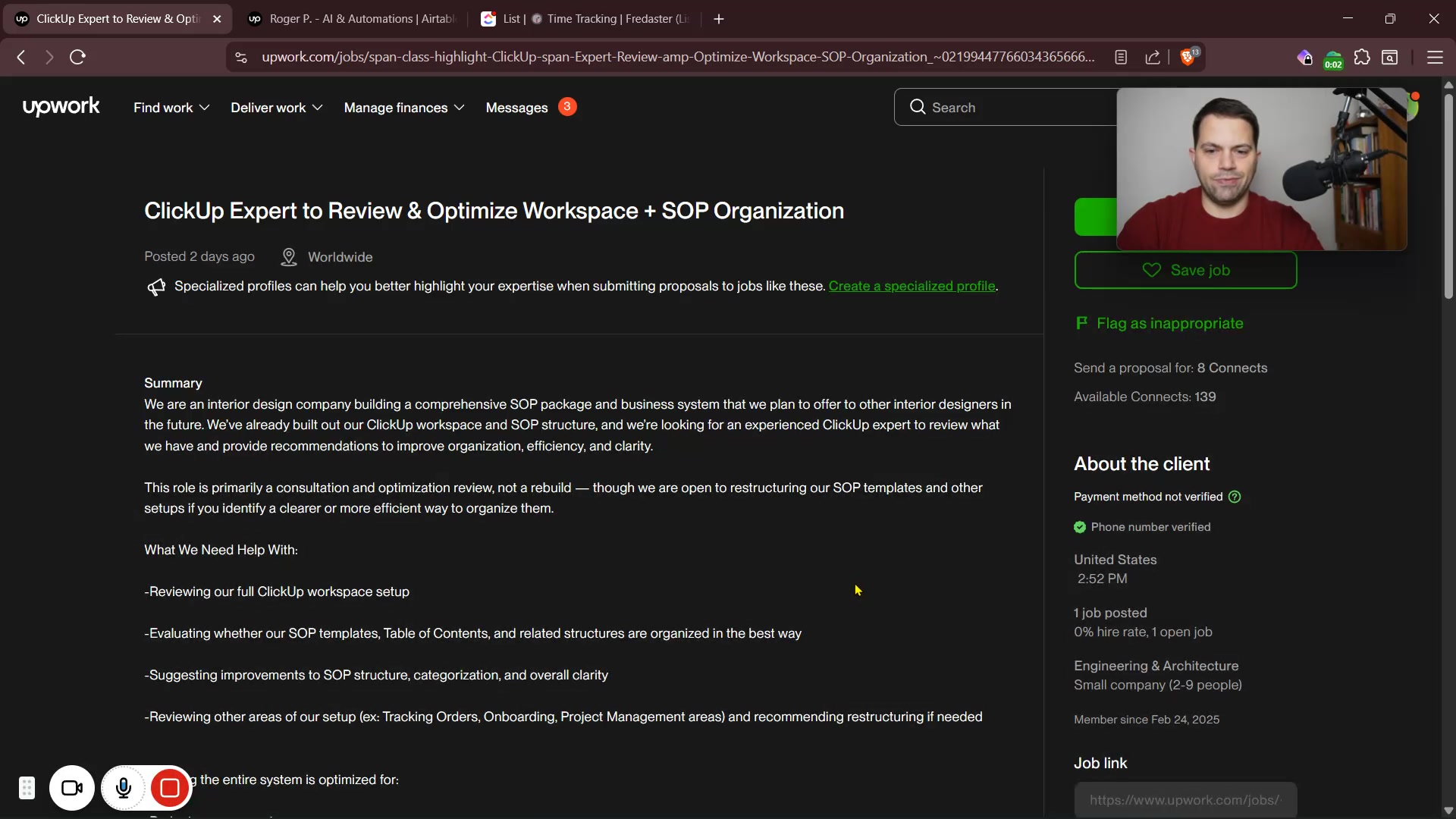Expand the Manage finances dropdown
This screenshot has height=819, width=1456.
click(403, 108)
